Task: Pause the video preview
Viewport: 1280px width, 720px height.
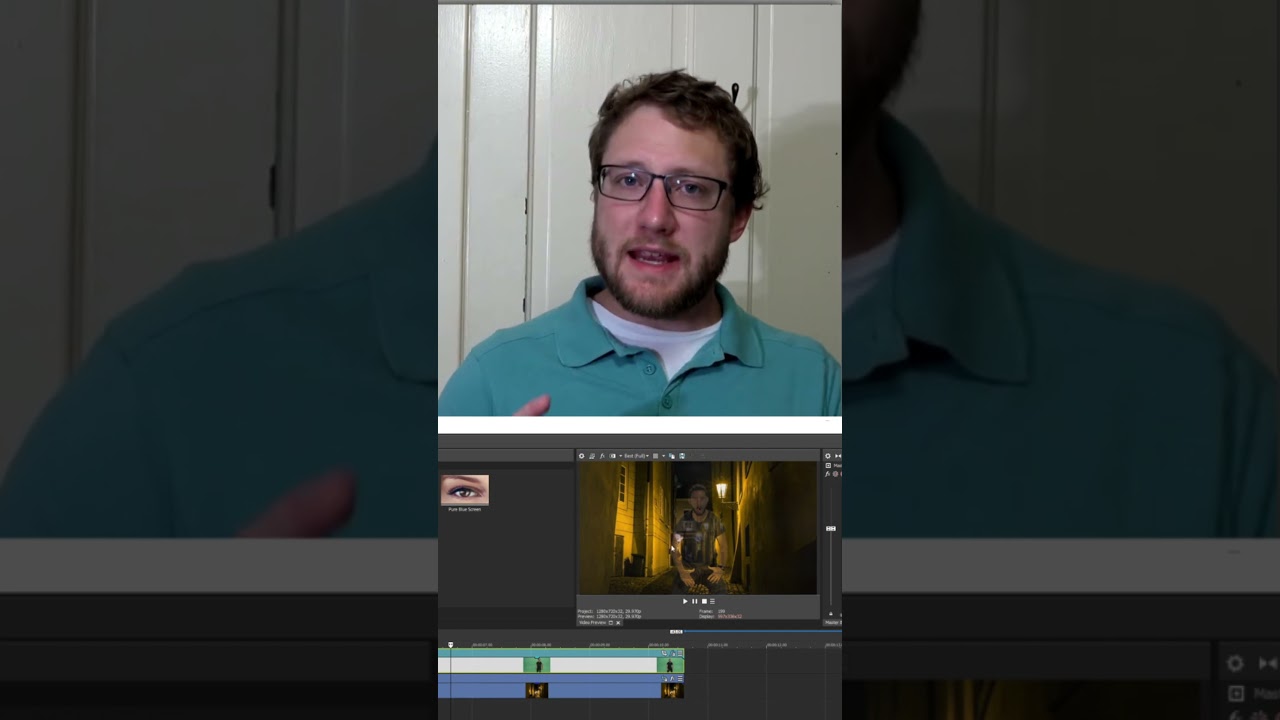Action: pos(694,601)
